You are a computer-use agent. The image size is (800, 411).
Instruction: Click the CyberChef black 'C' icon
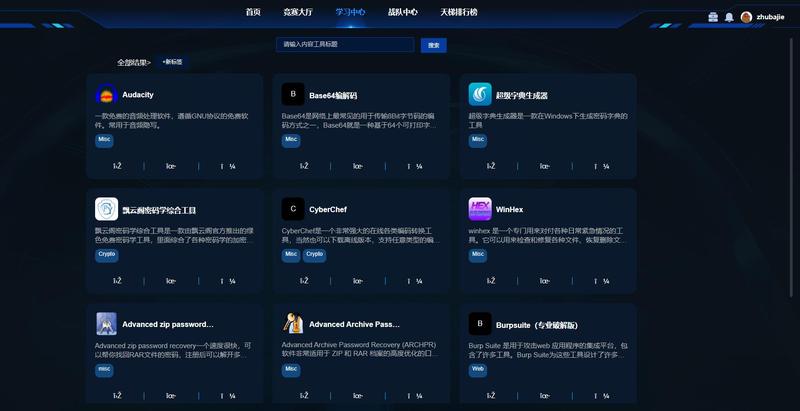tap(293, 209)
